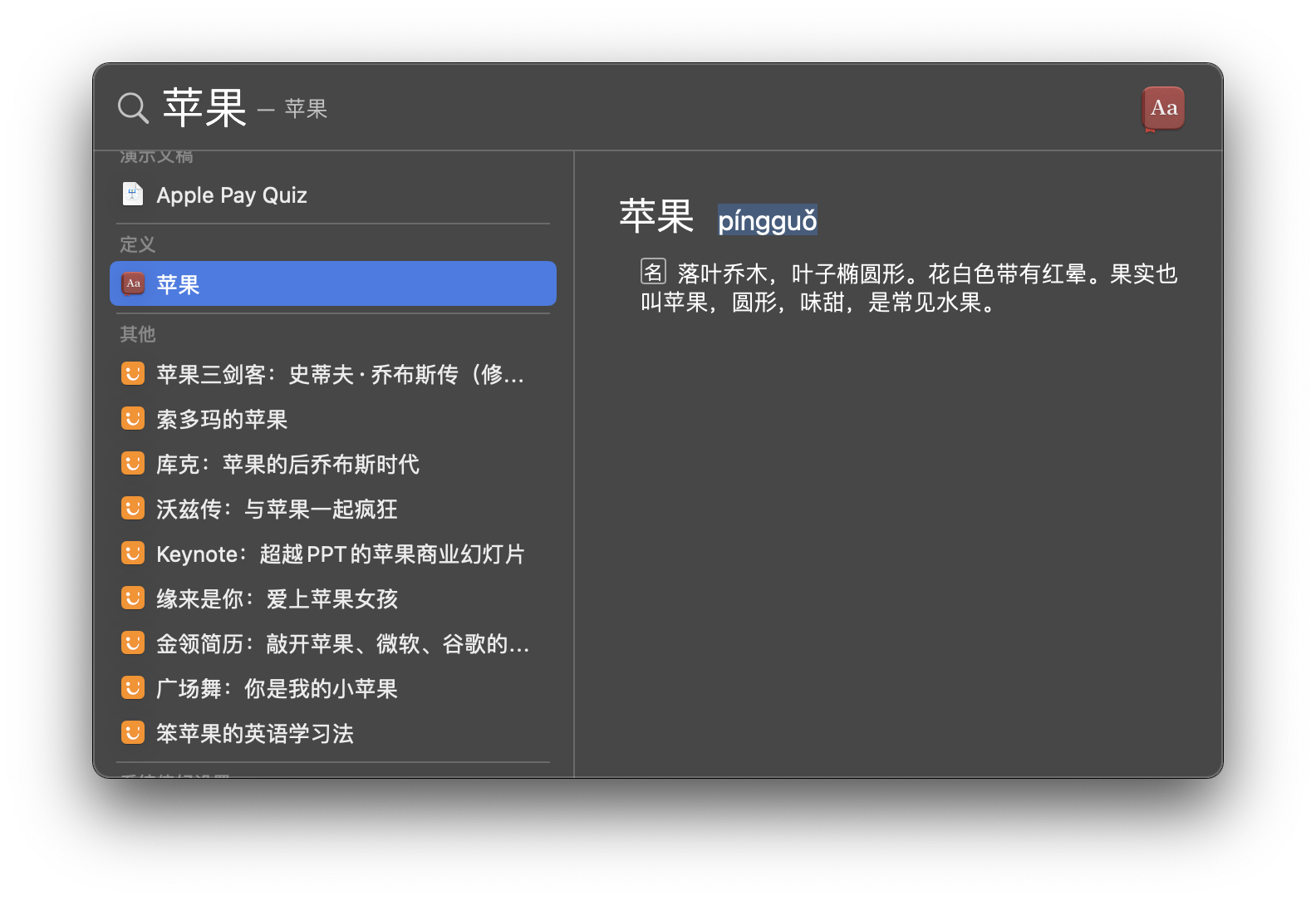This screenshot has width=1316, height=901.
Task: Click the definition text paragraph
Action: coord(908,288)
